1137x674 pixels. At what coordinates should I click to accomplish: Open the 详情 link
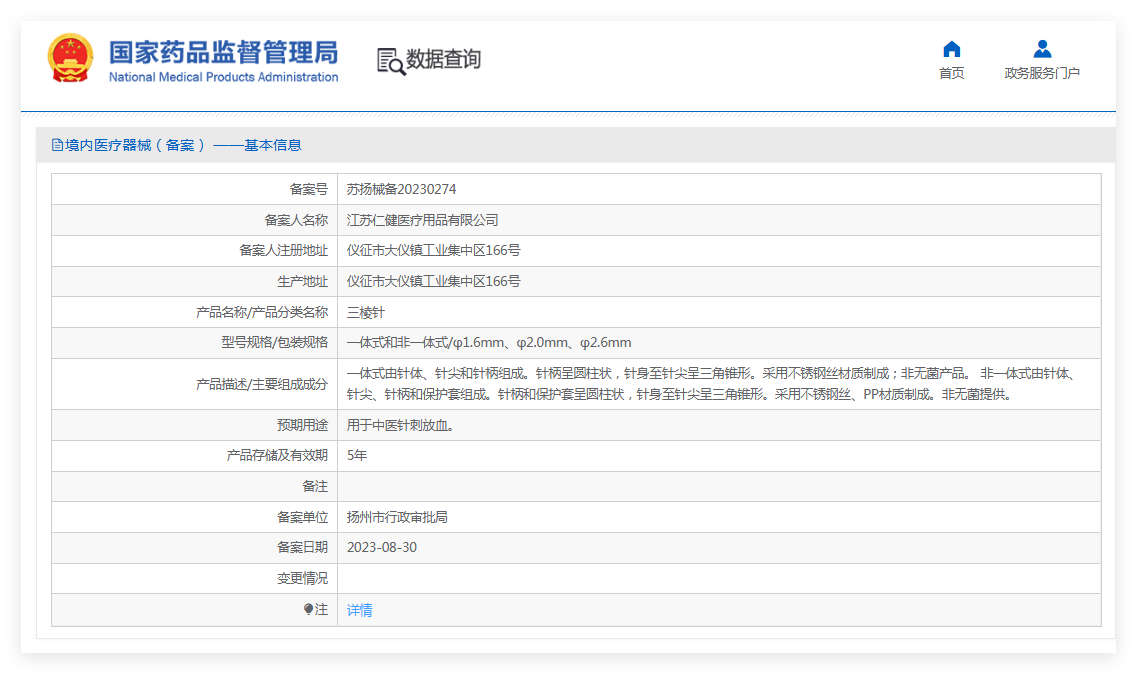360,610
